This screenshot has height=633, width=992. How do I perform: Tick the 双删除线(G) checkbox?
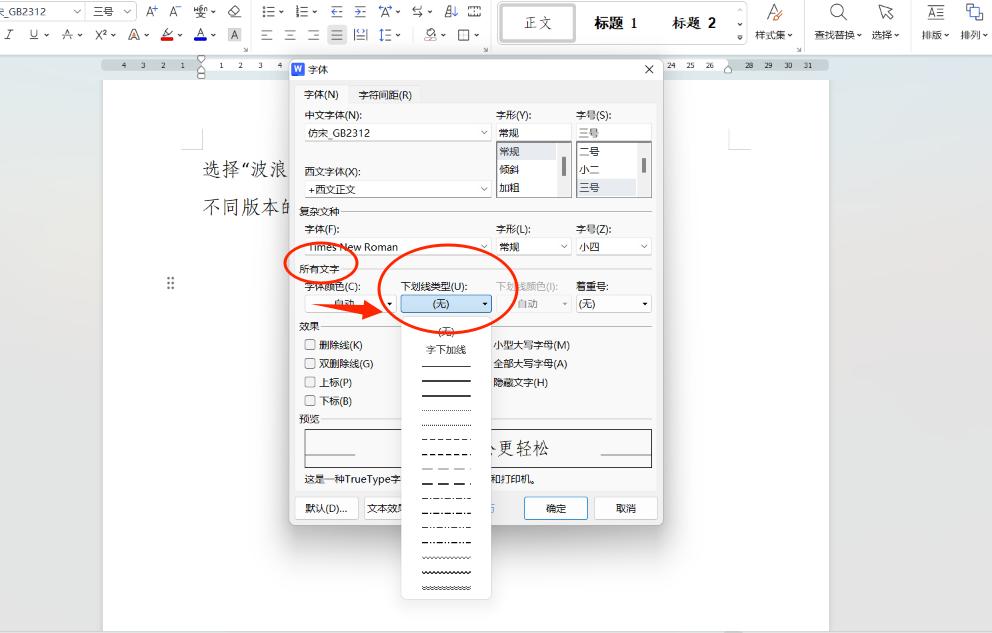[x=310, y=364]
